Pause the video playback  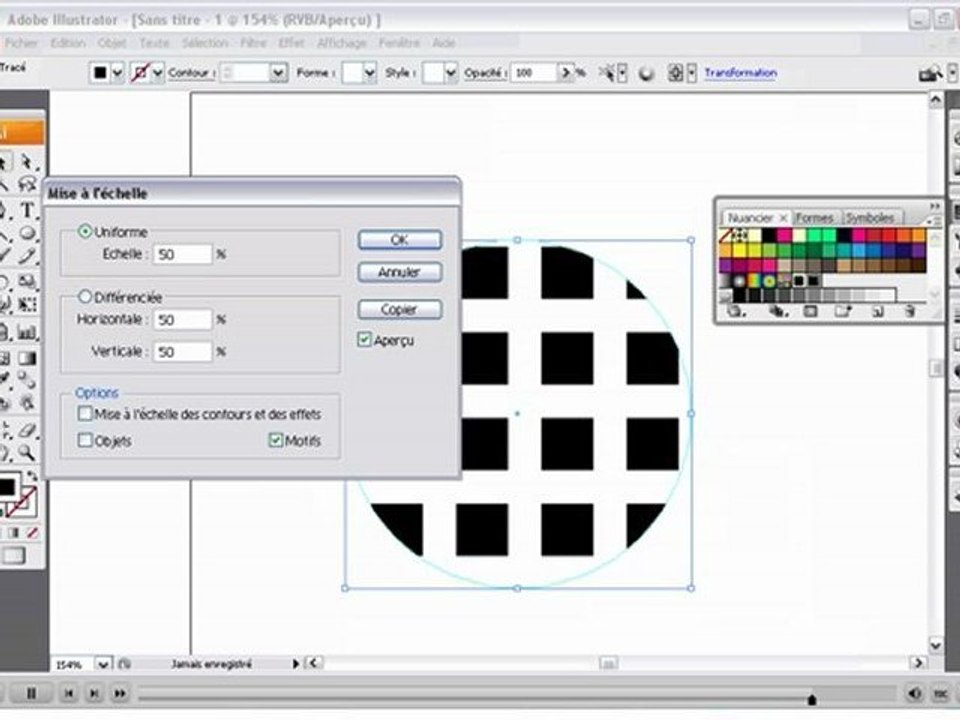pyautogui.click(x=31, y=693)
